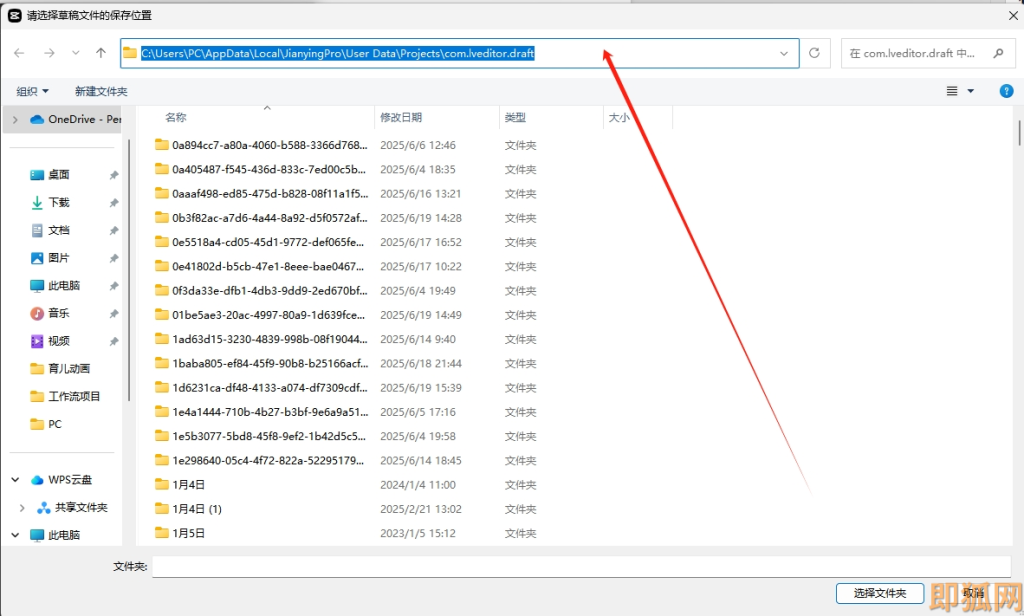The width and height of the screenshot is (1024, 616).
Task: Open the 组织 menu
Action: coord(32,91)
